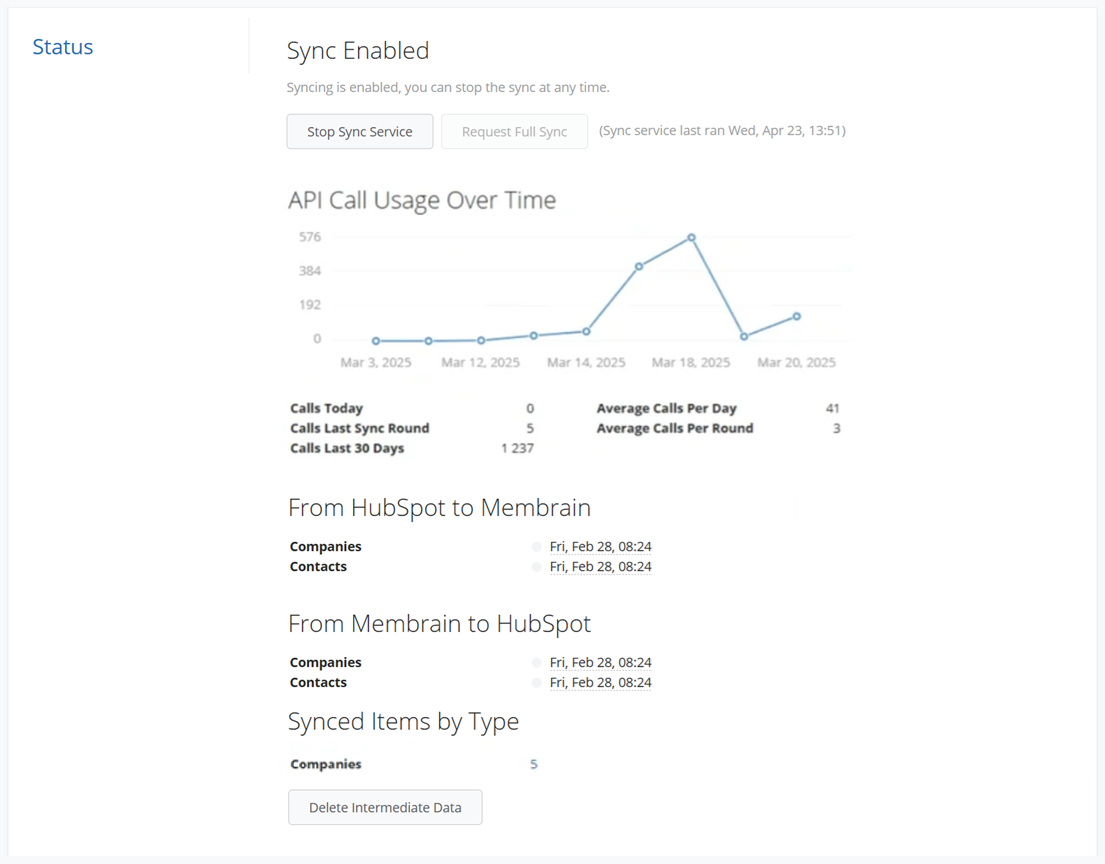The width and height of the screenshot is (1105, 864).
Task: Click the Calls Today label
Action: [326, 408]
